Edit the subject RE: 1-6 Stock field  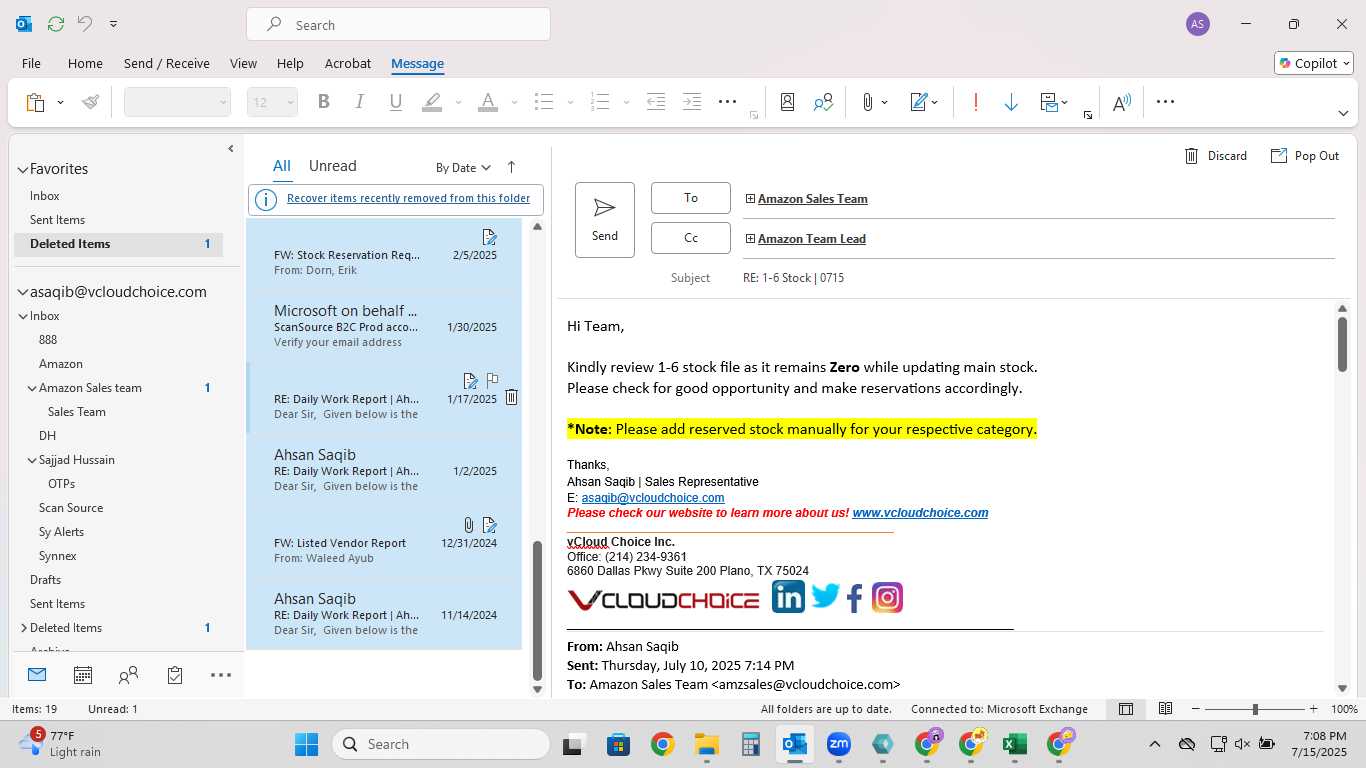click(x=1038, y=278)
